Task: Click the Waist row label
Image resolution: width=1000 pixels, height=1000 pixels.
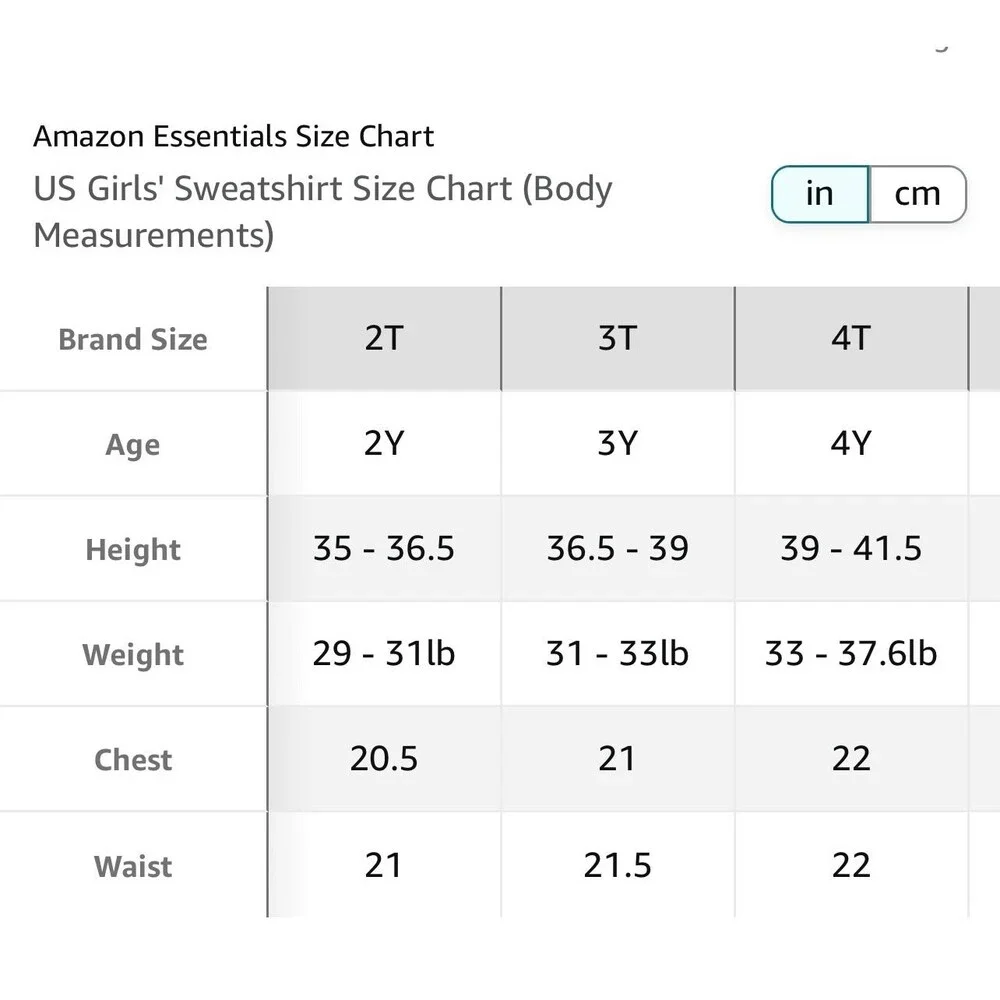Action: [133, 867]
